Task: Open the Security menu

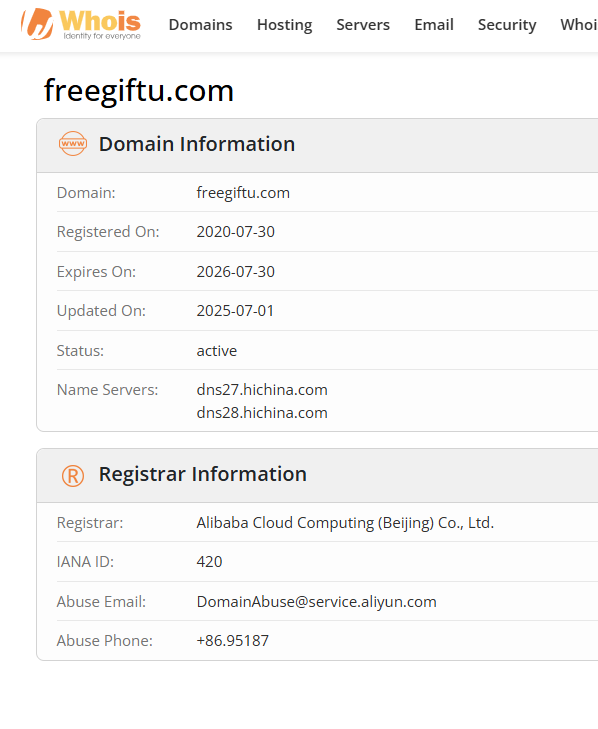Action: [x=507, y=25]
